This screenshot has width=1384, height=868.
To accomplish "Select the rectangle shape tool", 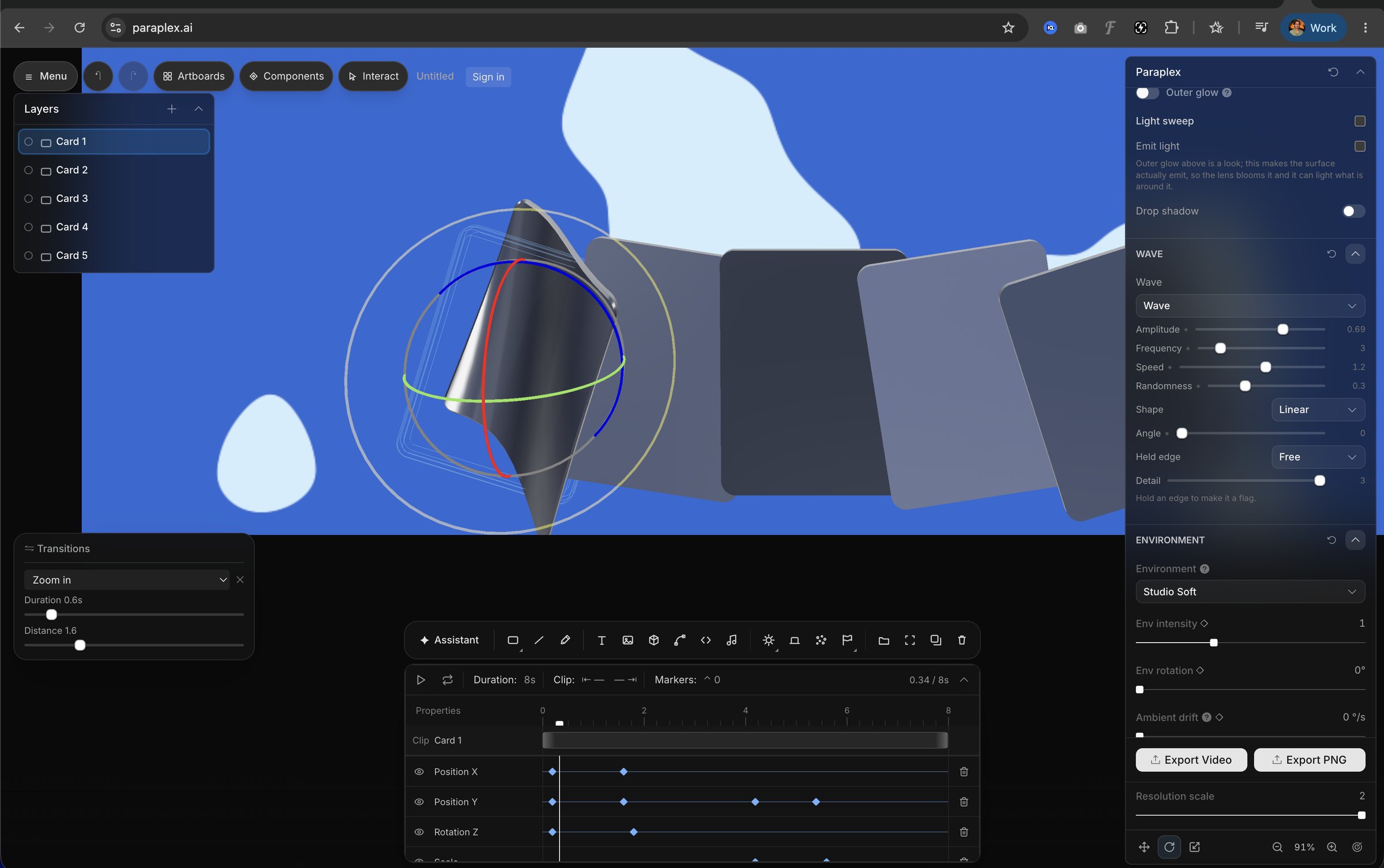I will point(513,640).
